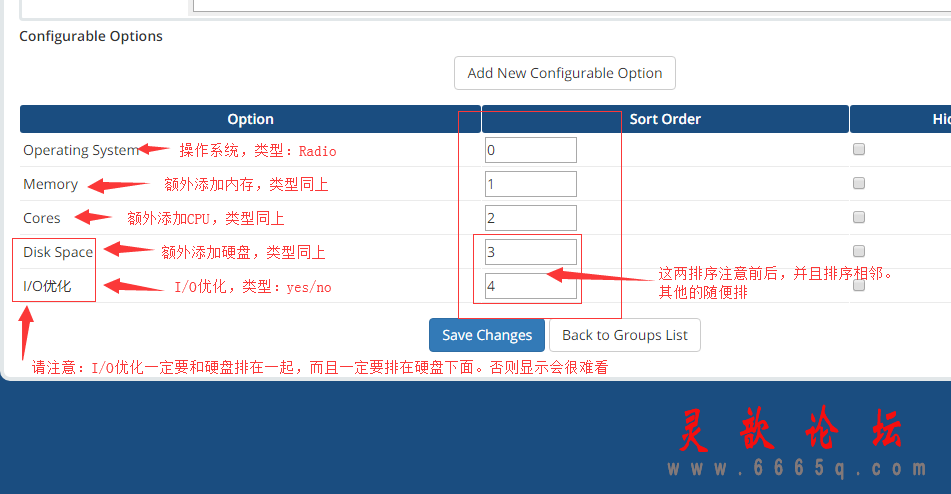Image resolution: width=951 pixels, height=494 pixels.
Task: Toggle hidden checkbox for I/O优化 row
Action: pos(859,285)
